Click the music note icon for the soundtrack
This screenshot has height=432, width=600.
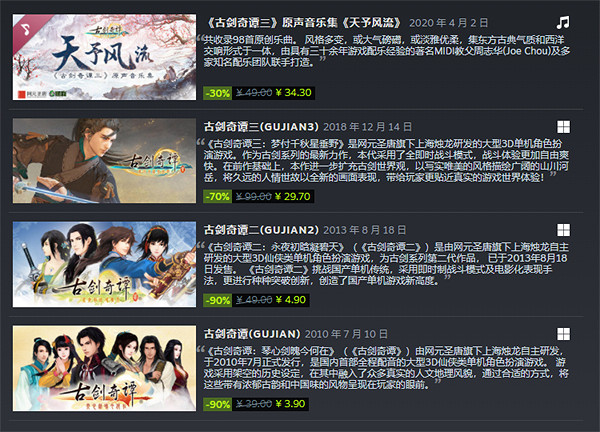pos(563,23)
